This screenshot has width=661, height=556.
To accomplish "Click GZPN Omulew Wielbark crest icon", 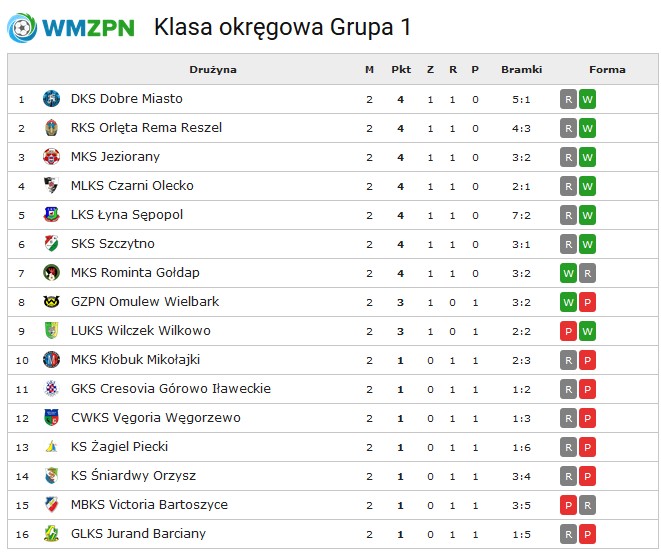I will pos(51,301).
